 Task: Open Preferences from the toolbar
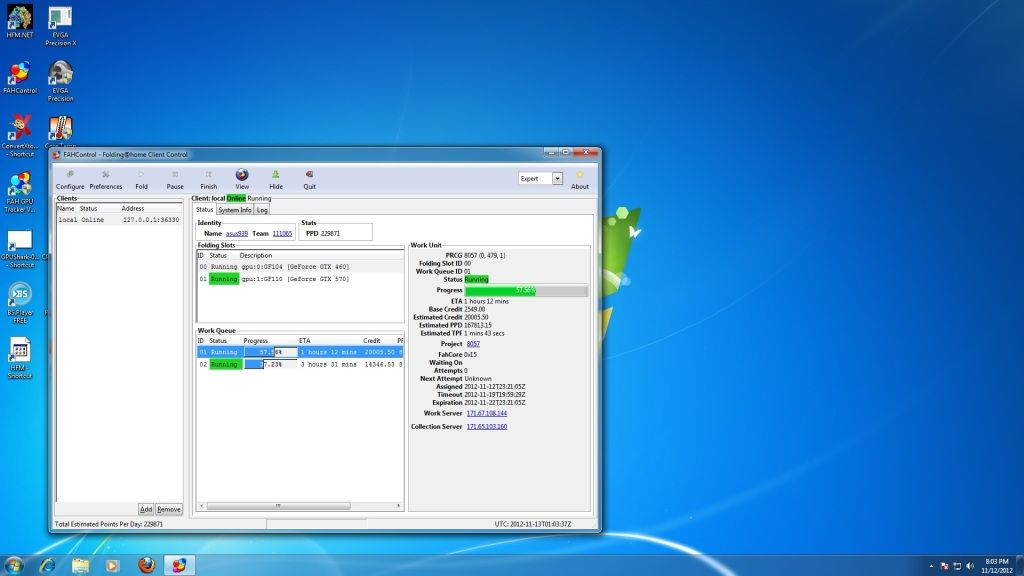(106, 176)
